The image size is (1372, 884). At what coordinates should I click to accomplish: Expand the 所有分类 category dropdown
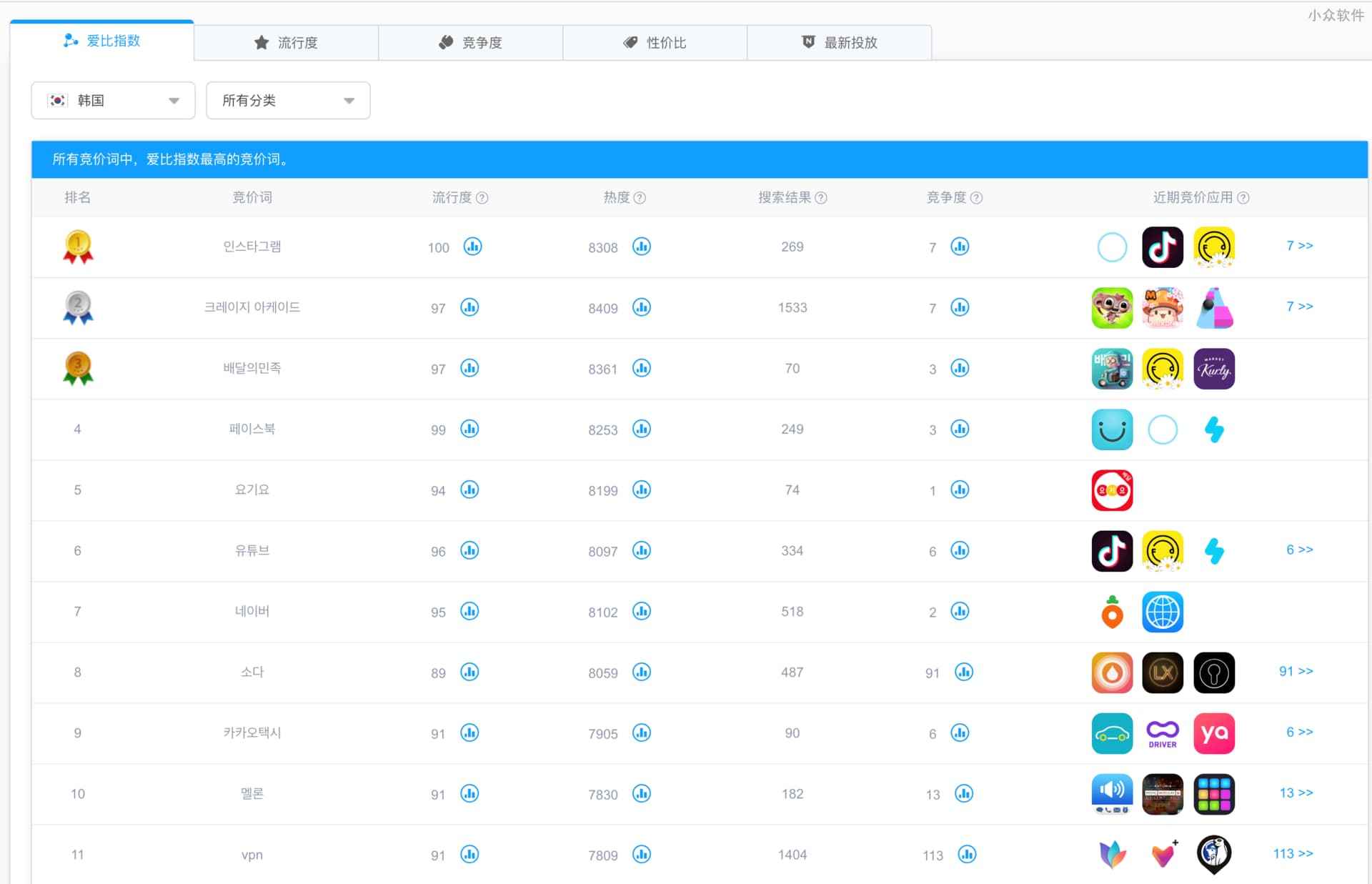click(x=288, y=100)
